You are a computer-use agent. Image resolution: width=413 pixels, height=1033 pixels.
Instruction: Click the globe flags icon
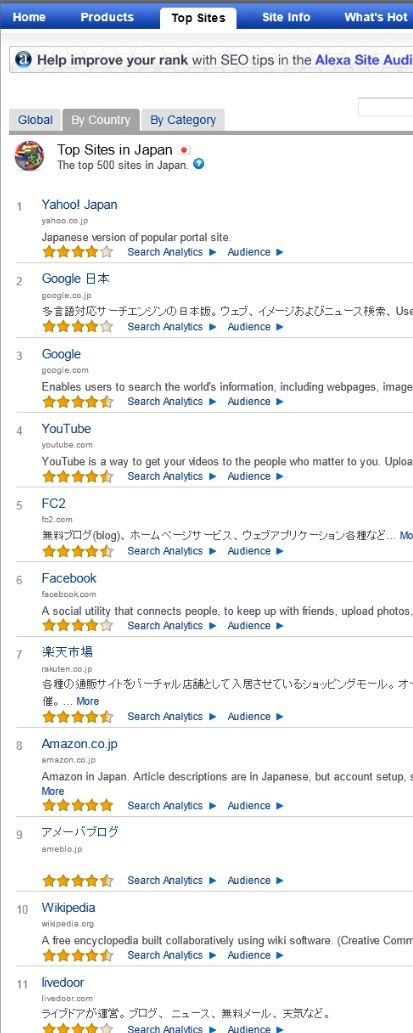(29, 155)
